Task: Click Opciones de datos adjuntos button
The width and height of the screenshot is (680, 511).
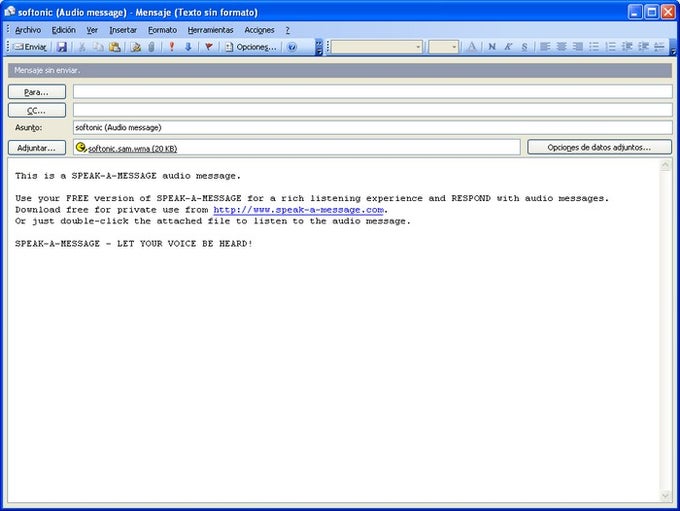Action: [x=599, y=147]
